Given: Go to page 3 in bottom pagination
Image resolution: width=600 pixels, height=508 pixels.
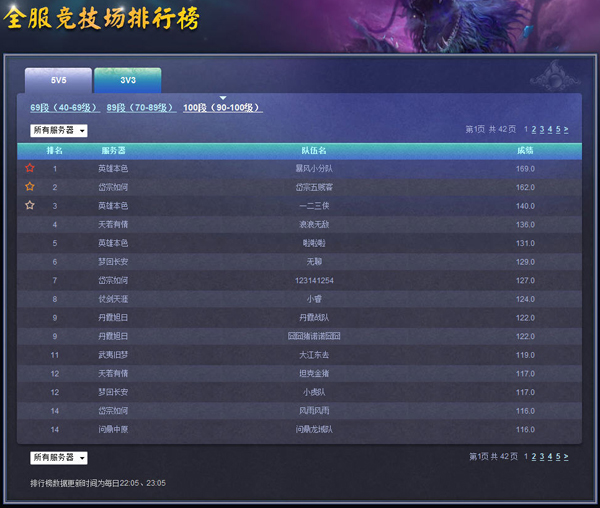Looking at the screenshot, I should [x=542, y=457].
